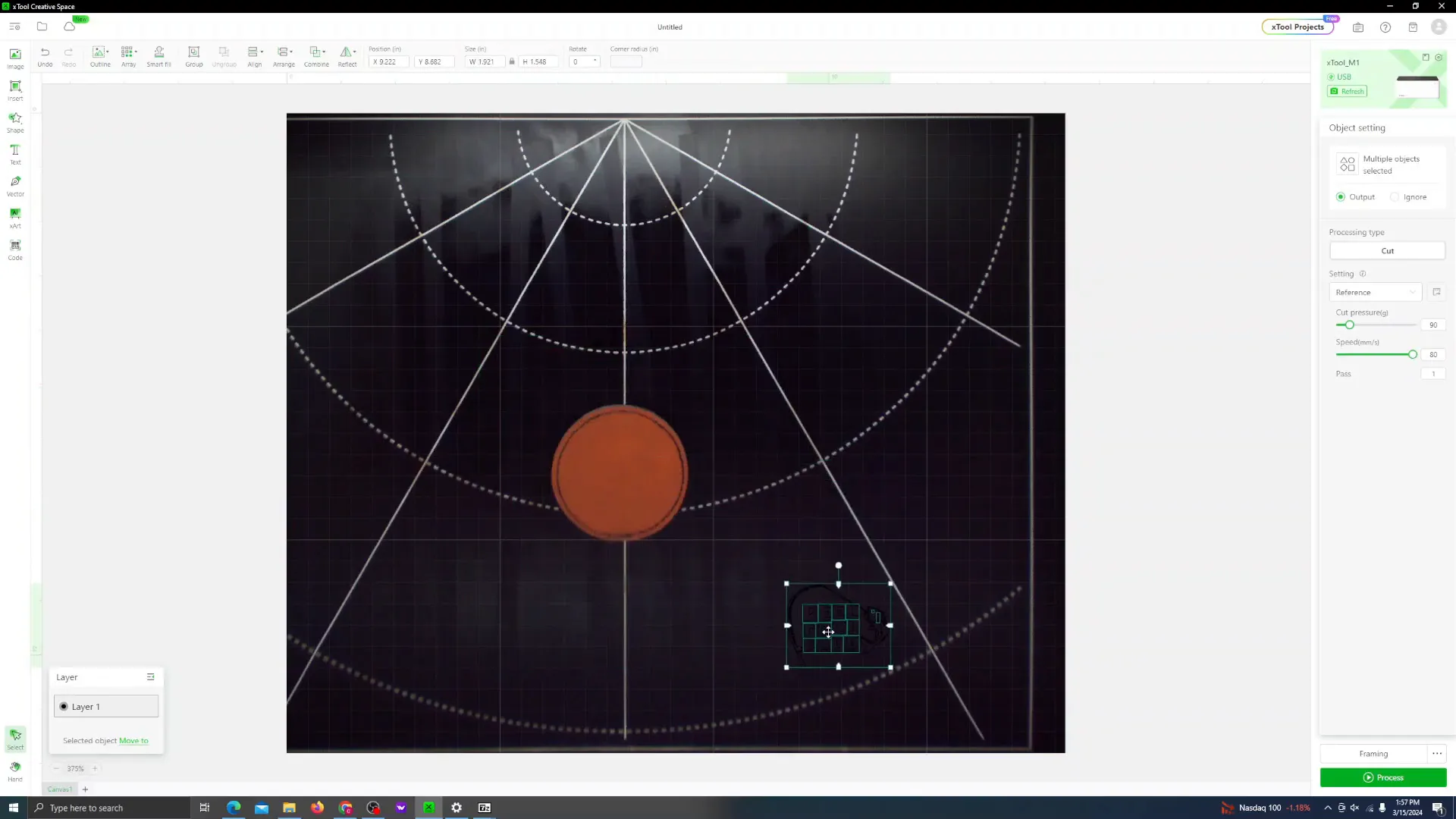Click the Outline toolbar icon

[x=100, y=55]
